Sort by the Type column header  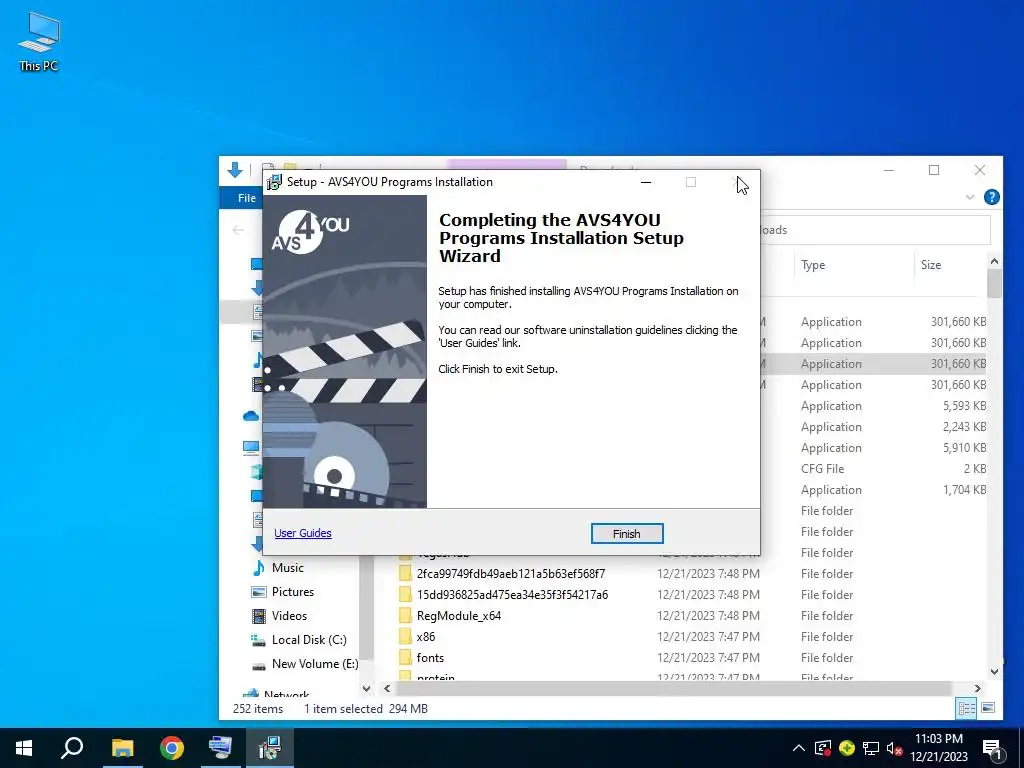[x=813, y=264]
